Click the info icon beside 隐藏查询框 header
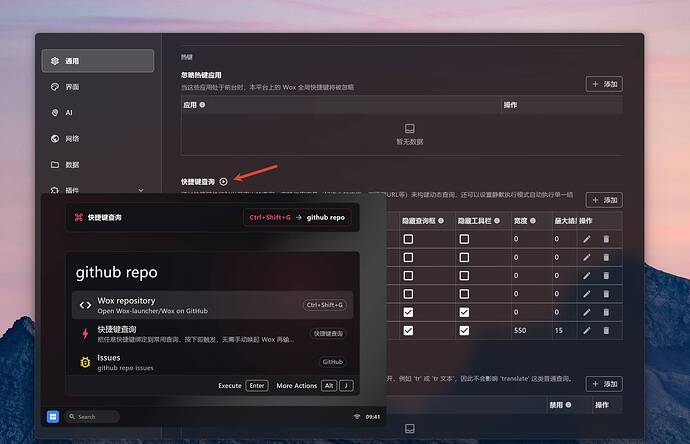The image size is (690, 444). point(441,220)
